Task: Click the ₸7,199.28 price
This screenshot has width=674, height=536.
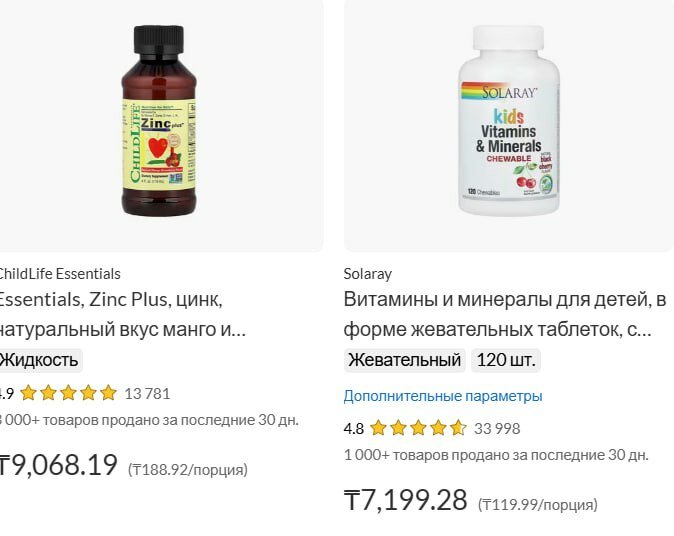Action: tap(405, 499)
